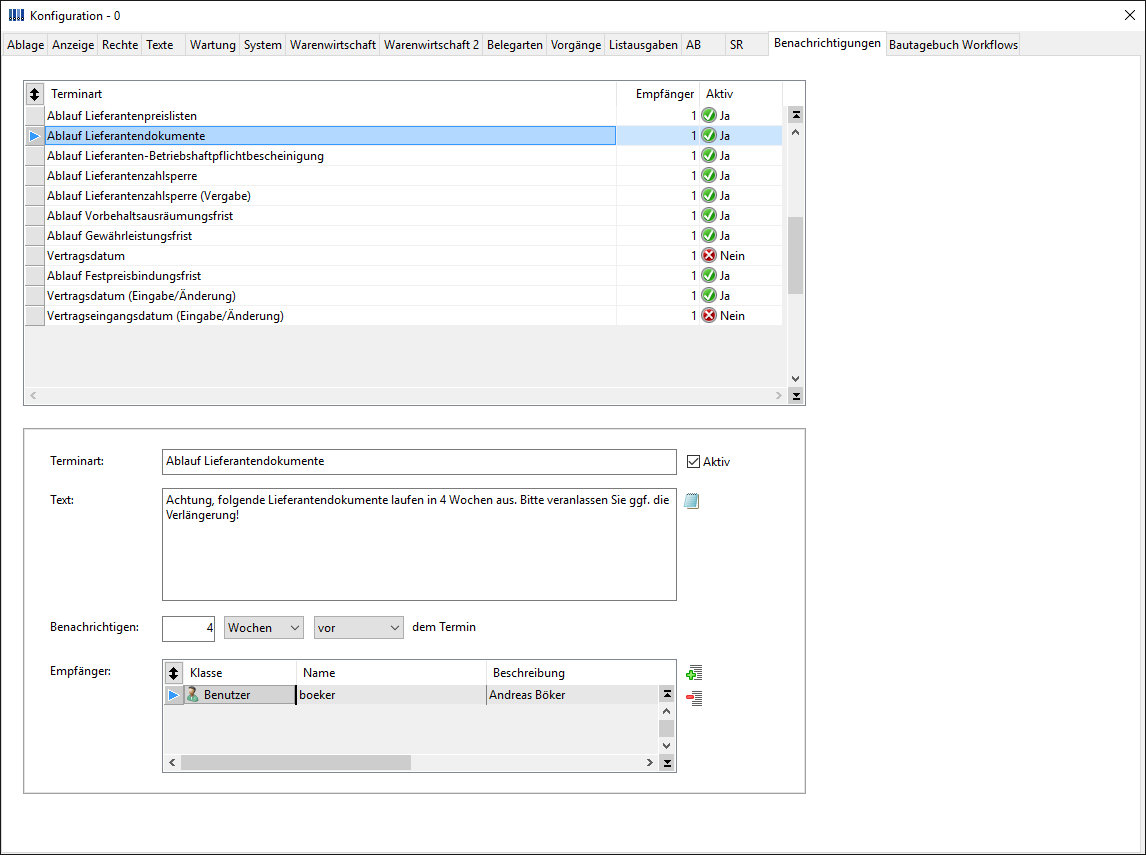Click the Empfänger column header
This screenshot has width=1146, height=855.
658,94
